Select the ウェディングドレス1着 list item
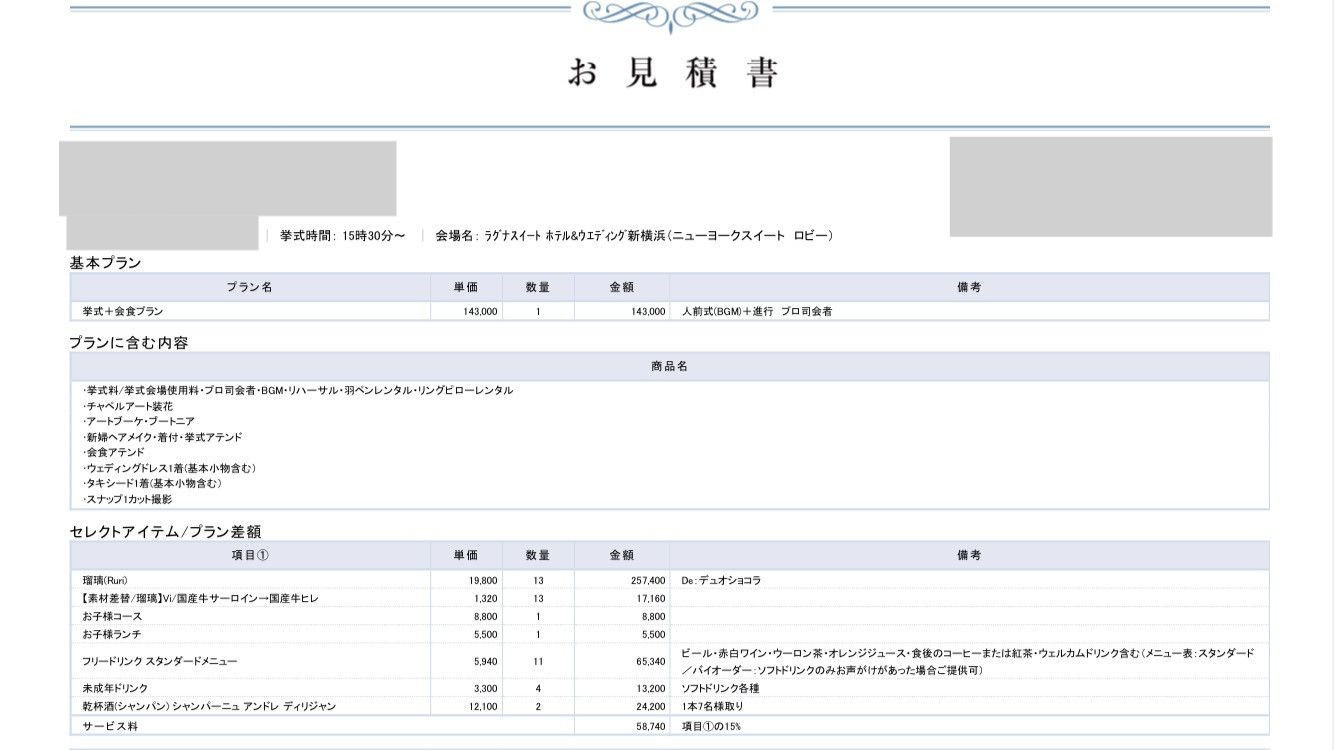1334x750 pixels. point(170,468)
